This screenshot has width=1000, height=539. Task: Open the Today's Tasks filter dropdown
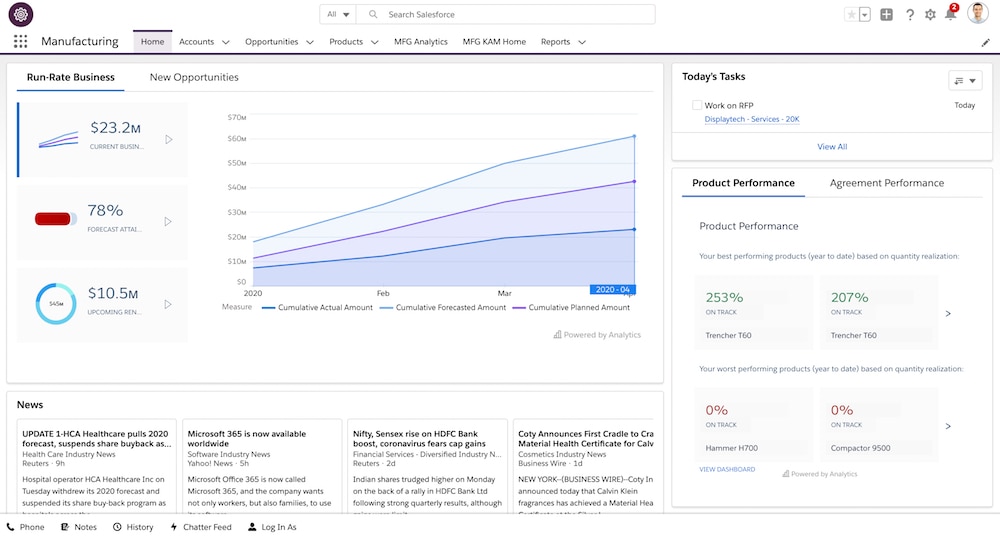pyautogui.click(x=965, y=81)
